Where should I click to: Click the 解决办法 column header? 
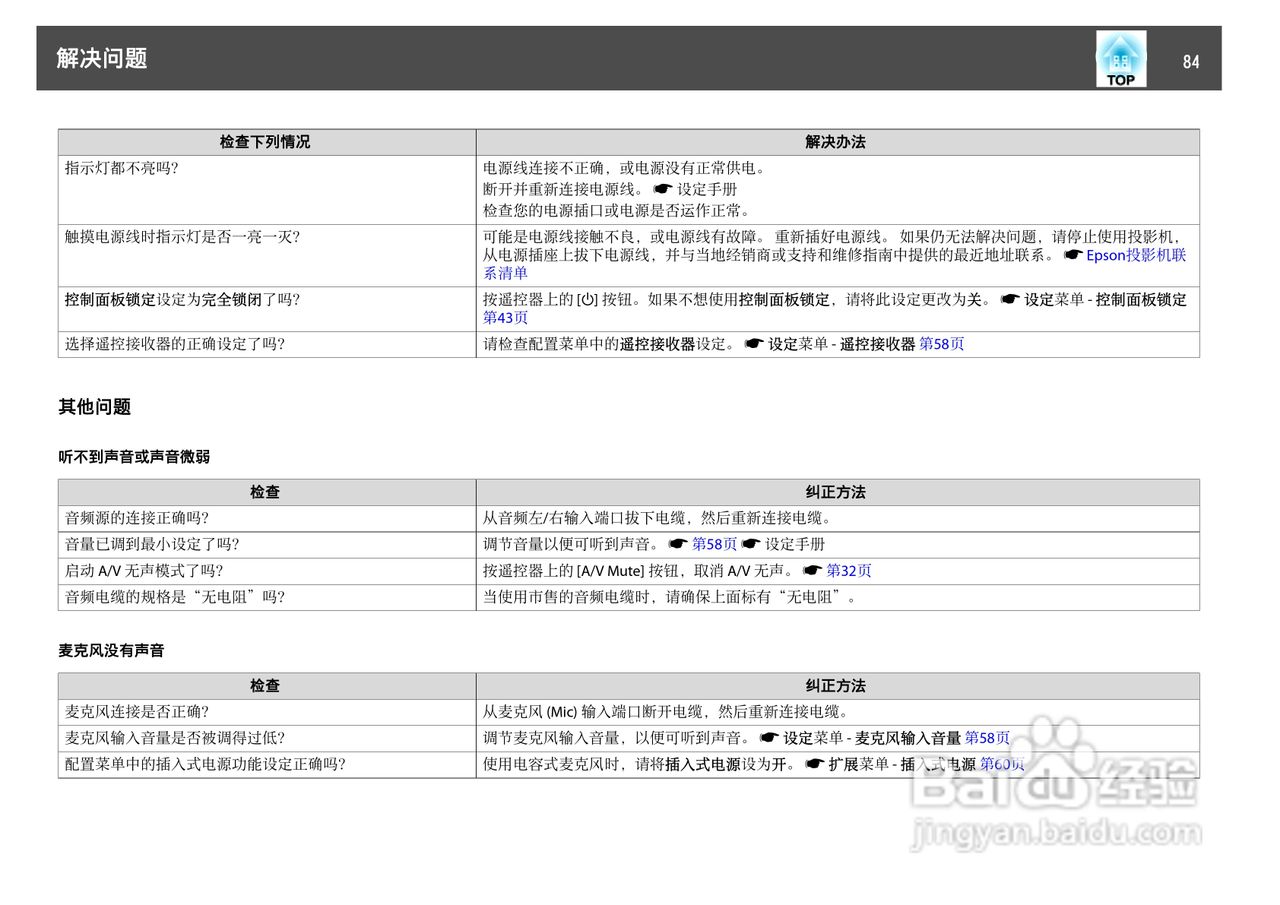[x=836, y=142]
